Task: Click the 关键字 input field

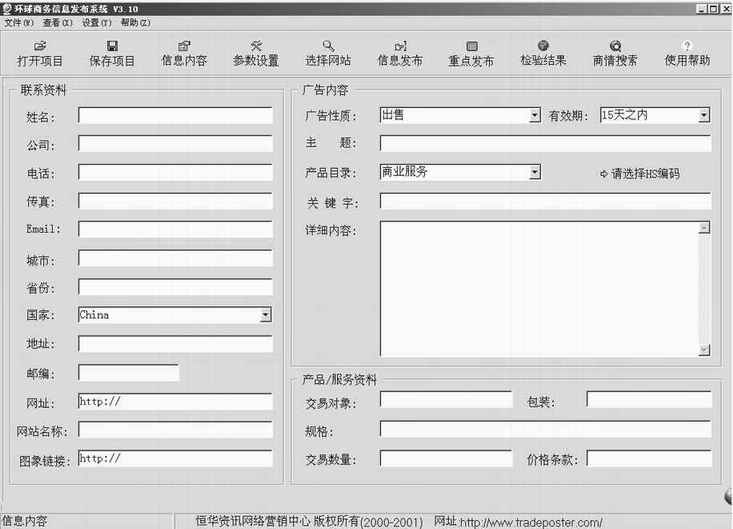Action: coord(546,201)
